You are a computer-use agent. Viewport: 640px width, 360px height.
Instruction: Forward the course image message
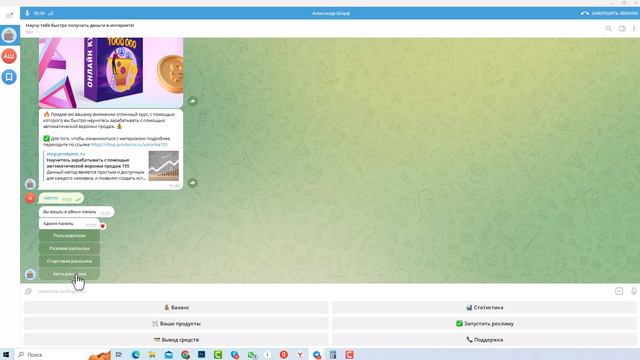(193, 101)
